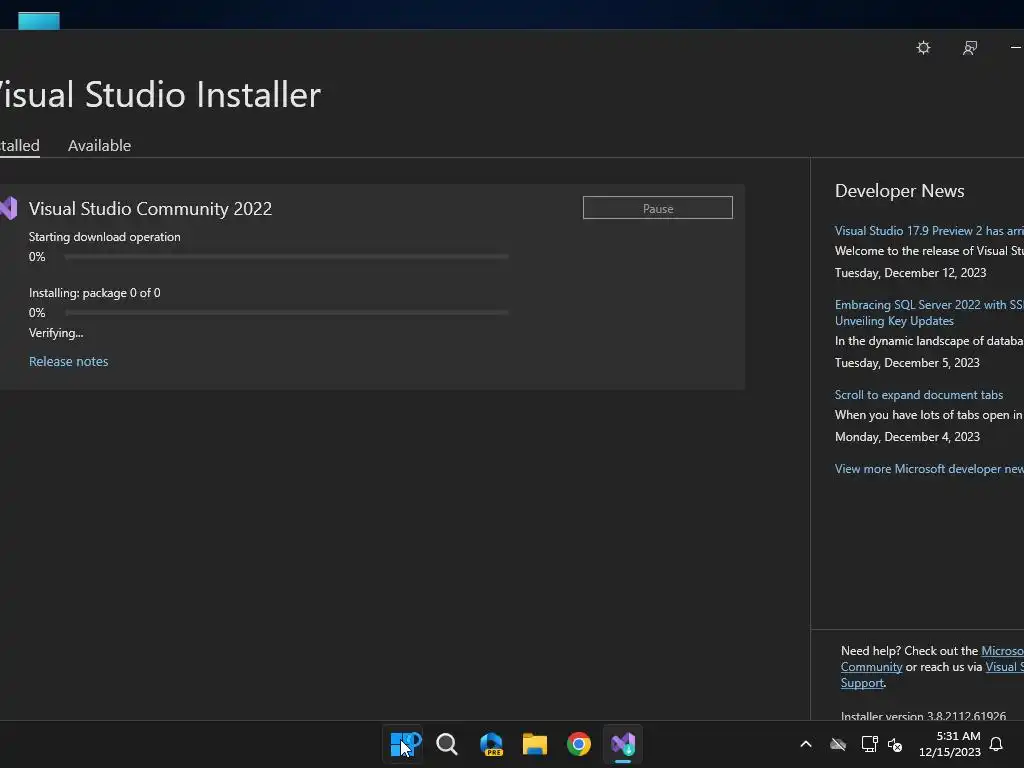Click the Monday, December 4, 2023 date
1024x768 pixels.
(x=907, y=436)
